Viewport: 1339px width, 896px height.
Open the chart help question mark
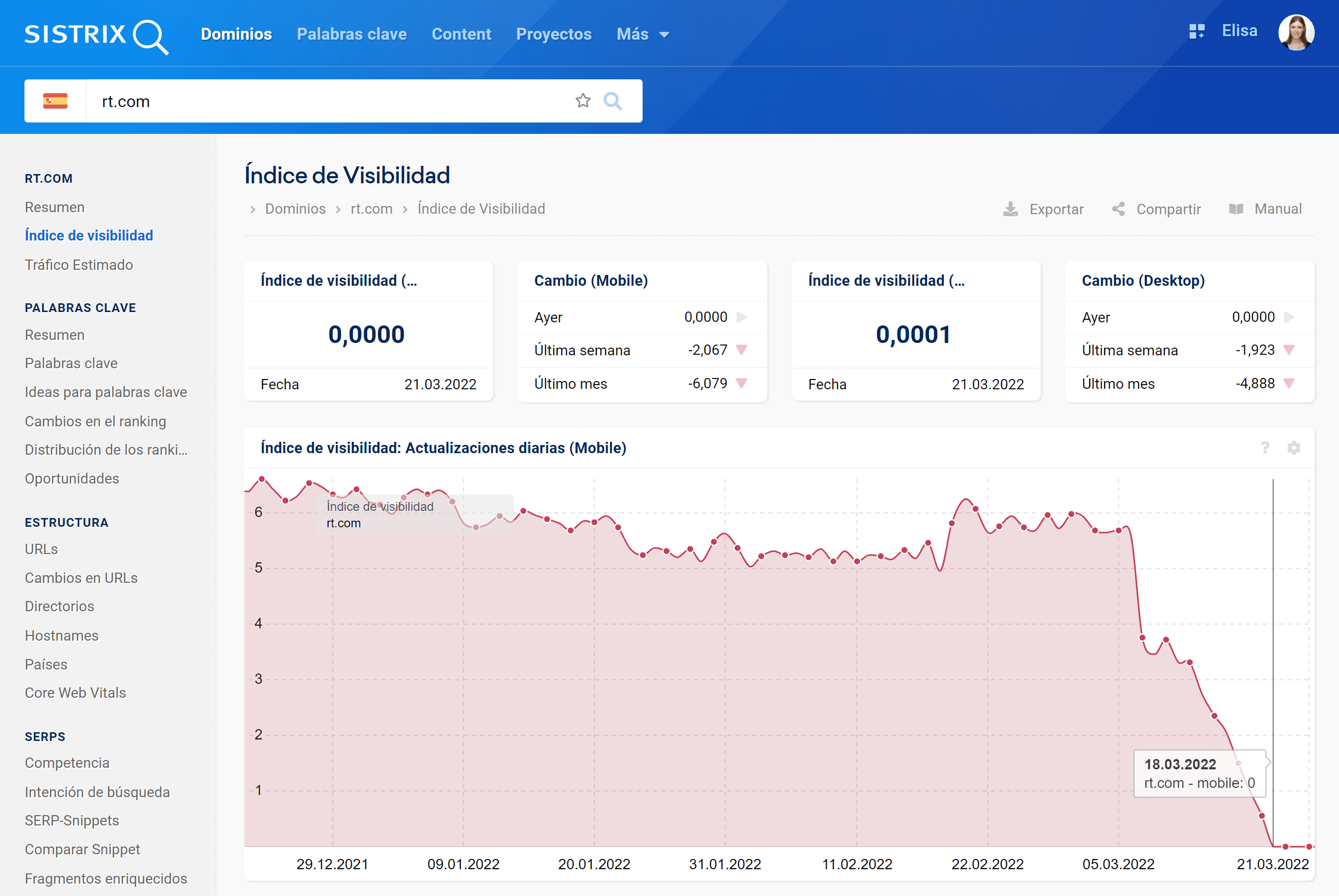point(1265,447)
